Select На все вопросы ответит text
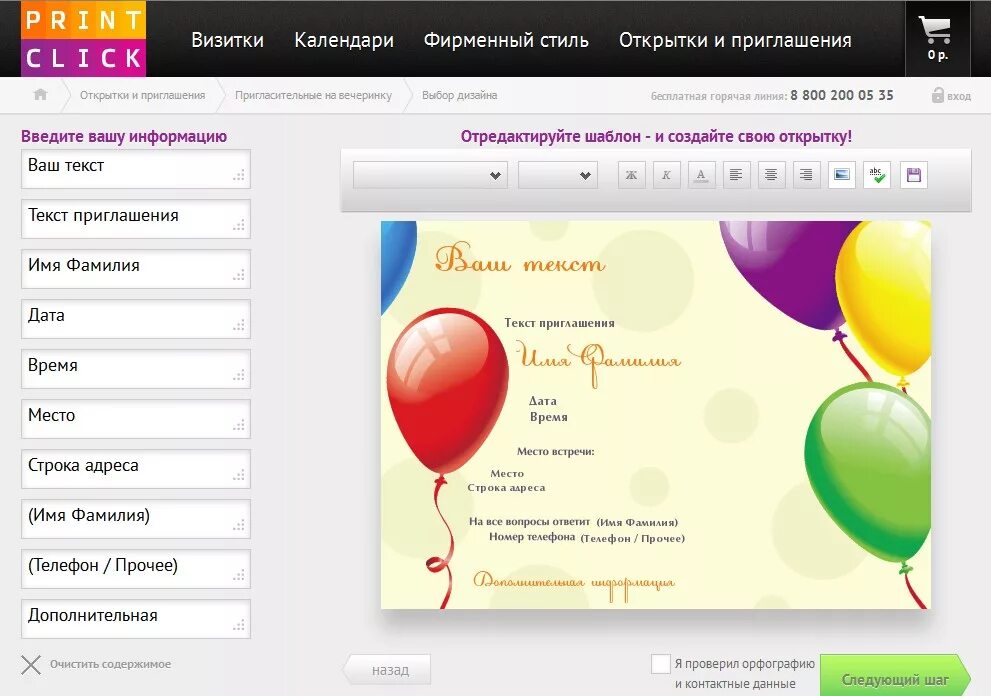The image size is (991, 696). [529, 522]
